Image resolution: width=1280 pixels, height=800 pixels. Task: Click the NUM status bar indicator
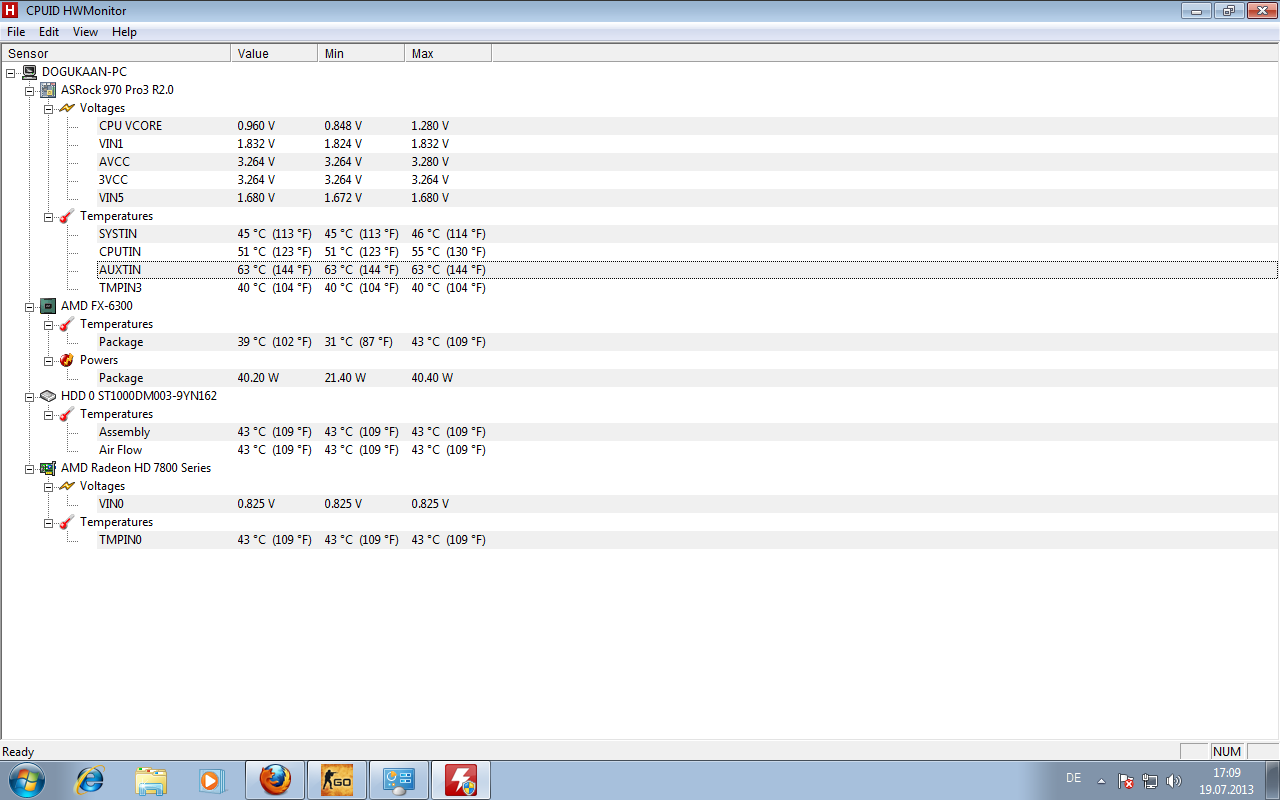click(1227, 752)
